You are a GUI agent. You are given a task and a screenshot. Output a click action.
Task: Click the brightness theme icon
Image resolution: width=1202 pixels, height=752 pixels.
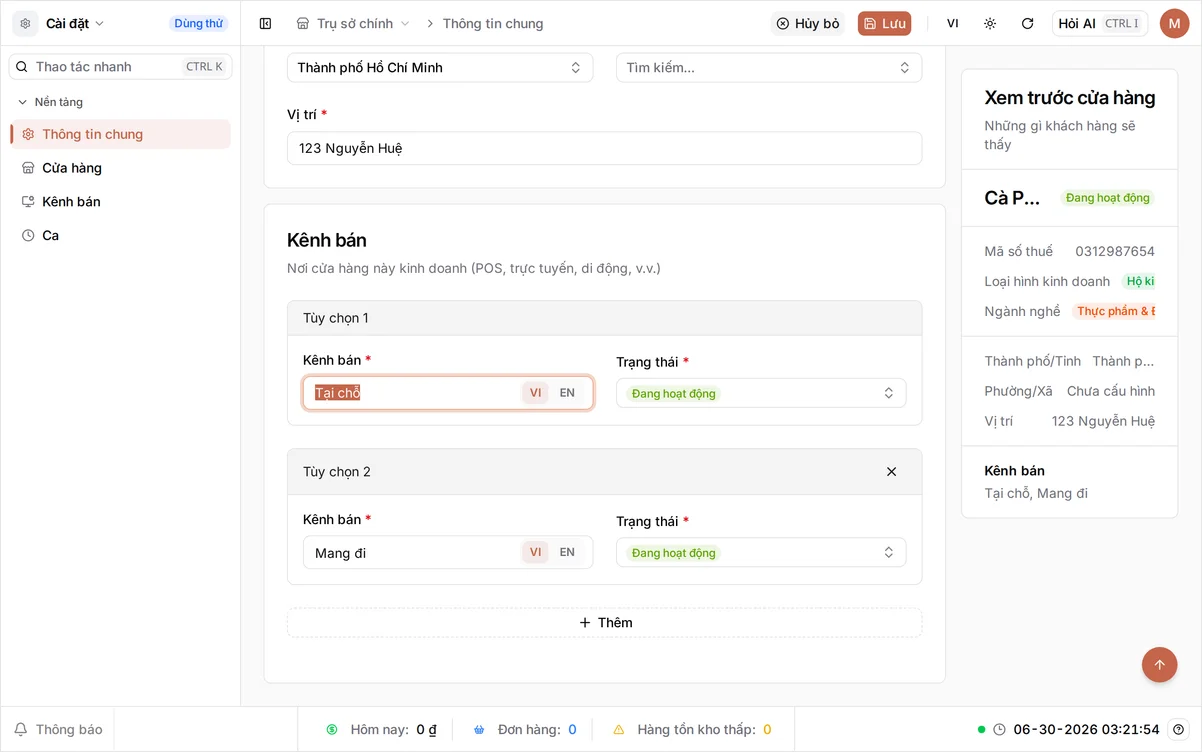coord(990,23)
